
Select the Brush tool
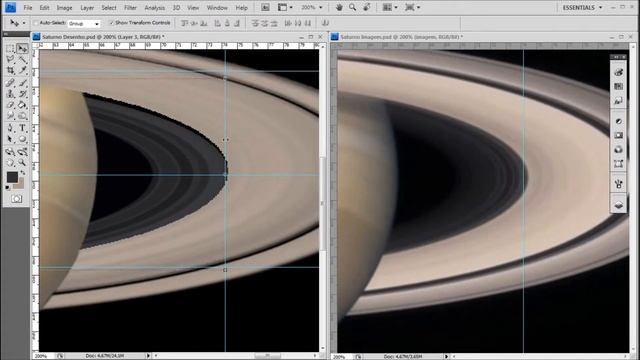click(x=22, y=83)
